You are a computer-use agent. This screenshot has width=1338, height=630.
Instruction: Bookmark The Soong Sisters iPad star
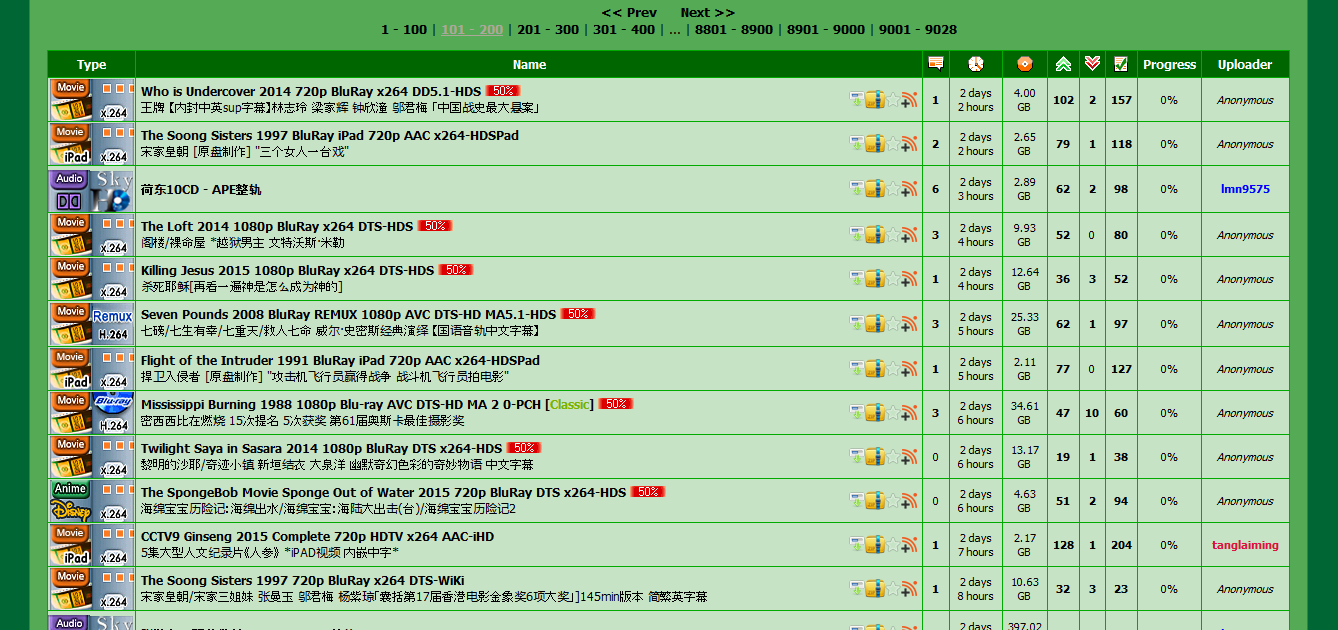coord(892,144)
